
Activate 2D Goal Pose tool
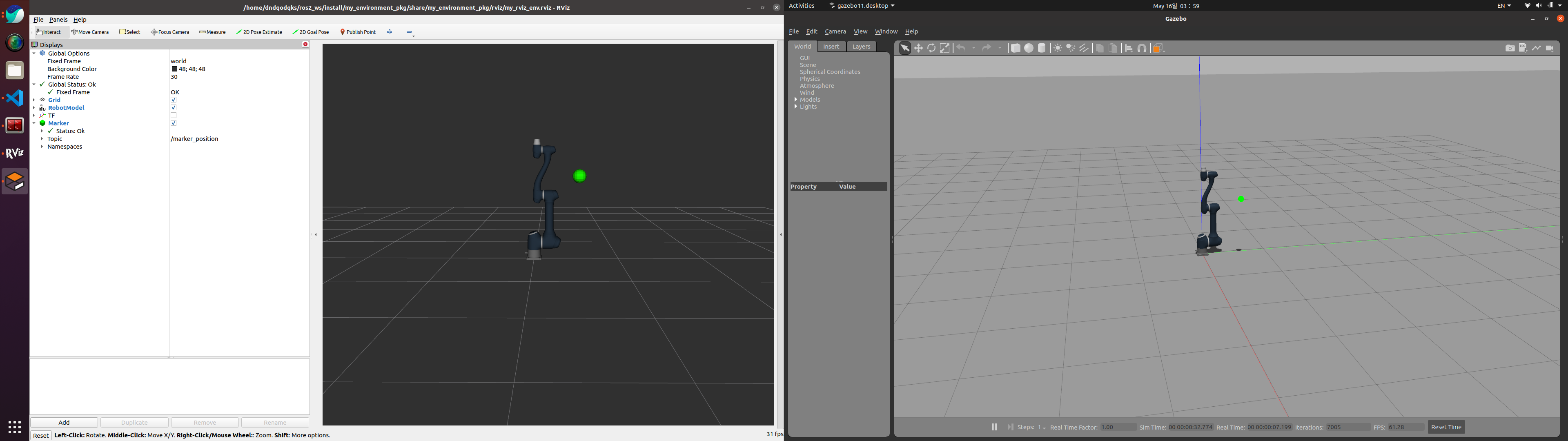311,32
